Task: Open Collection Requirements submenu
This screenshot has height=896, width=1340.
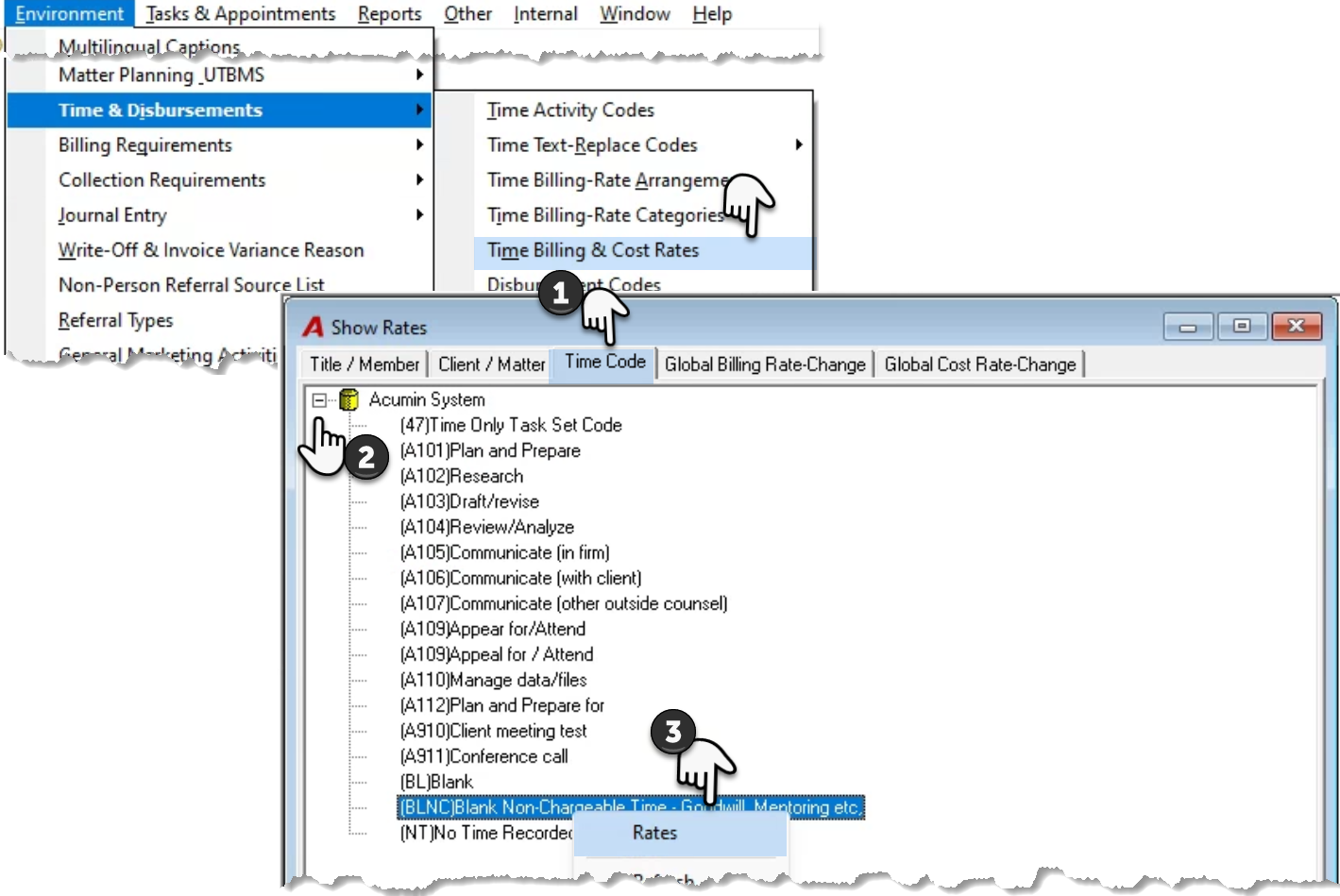Action: (219, 179)
